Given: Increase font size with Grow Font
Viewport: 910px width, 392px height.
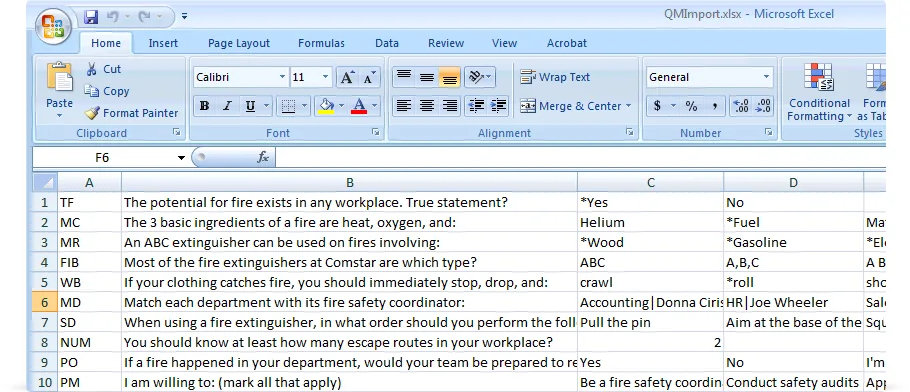Looking at the screenshot, I should point(347,77).
